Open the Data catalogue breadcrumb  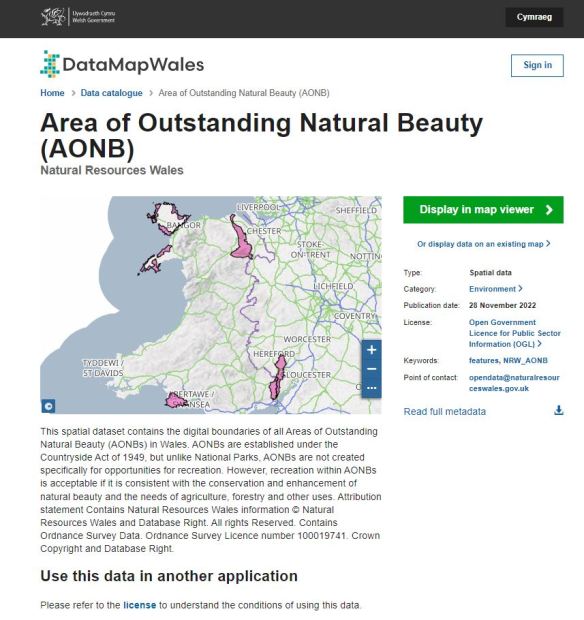[x=112, y=93]
